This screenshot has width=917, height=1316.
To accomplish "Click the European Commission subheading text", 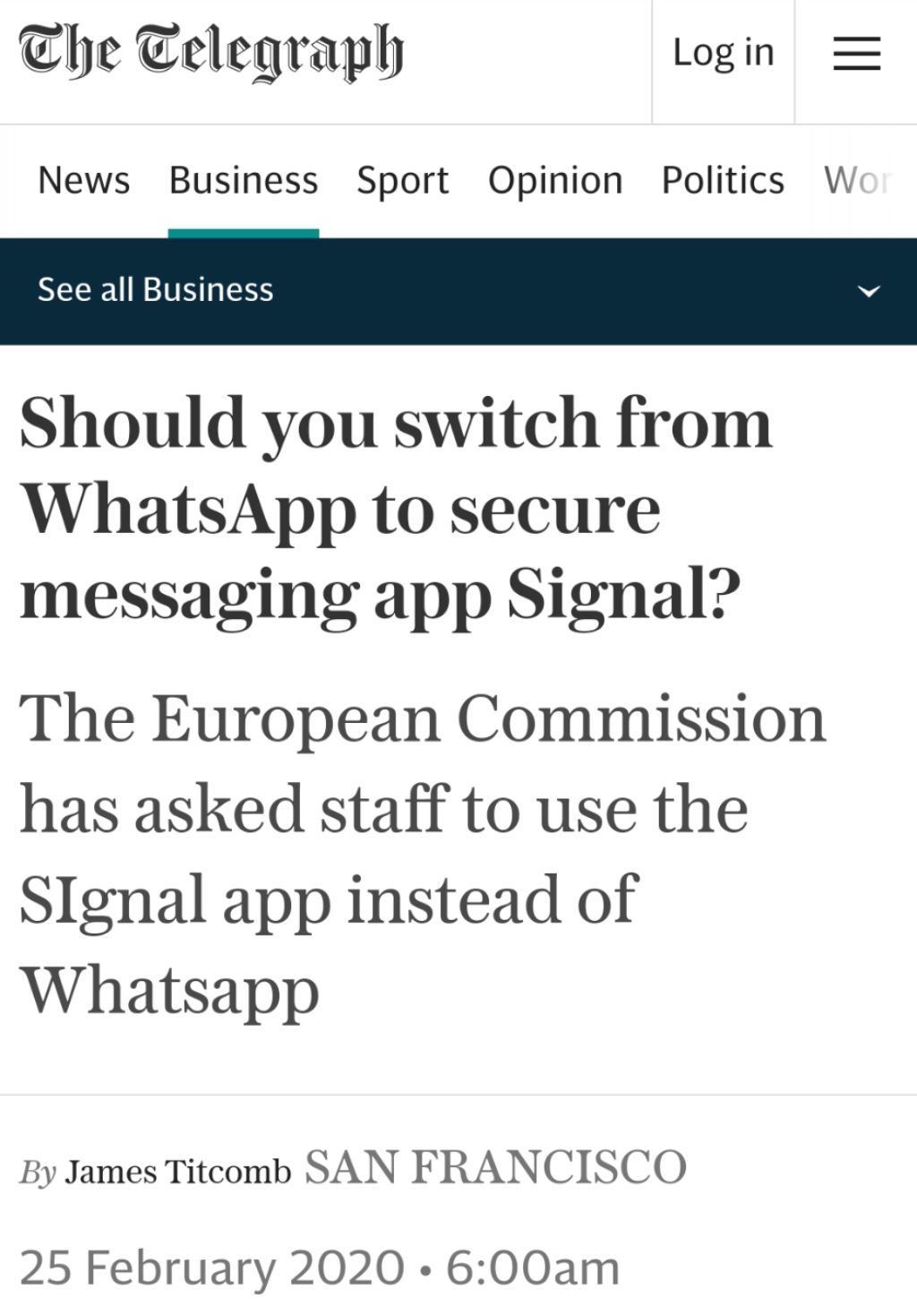I will [421, 853].
